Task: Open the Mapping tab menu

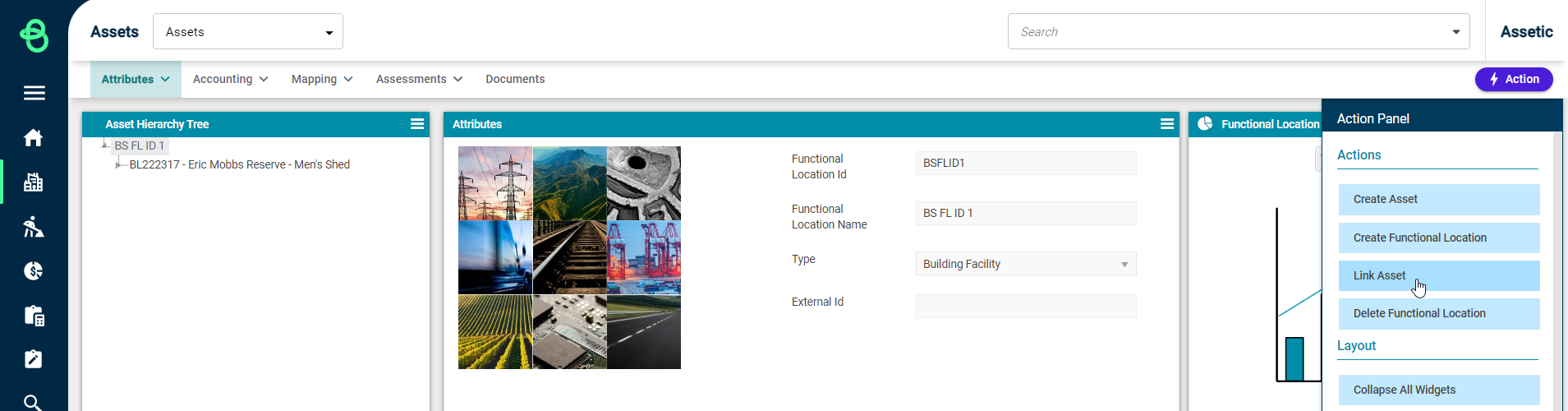Action: coord(322,79)
